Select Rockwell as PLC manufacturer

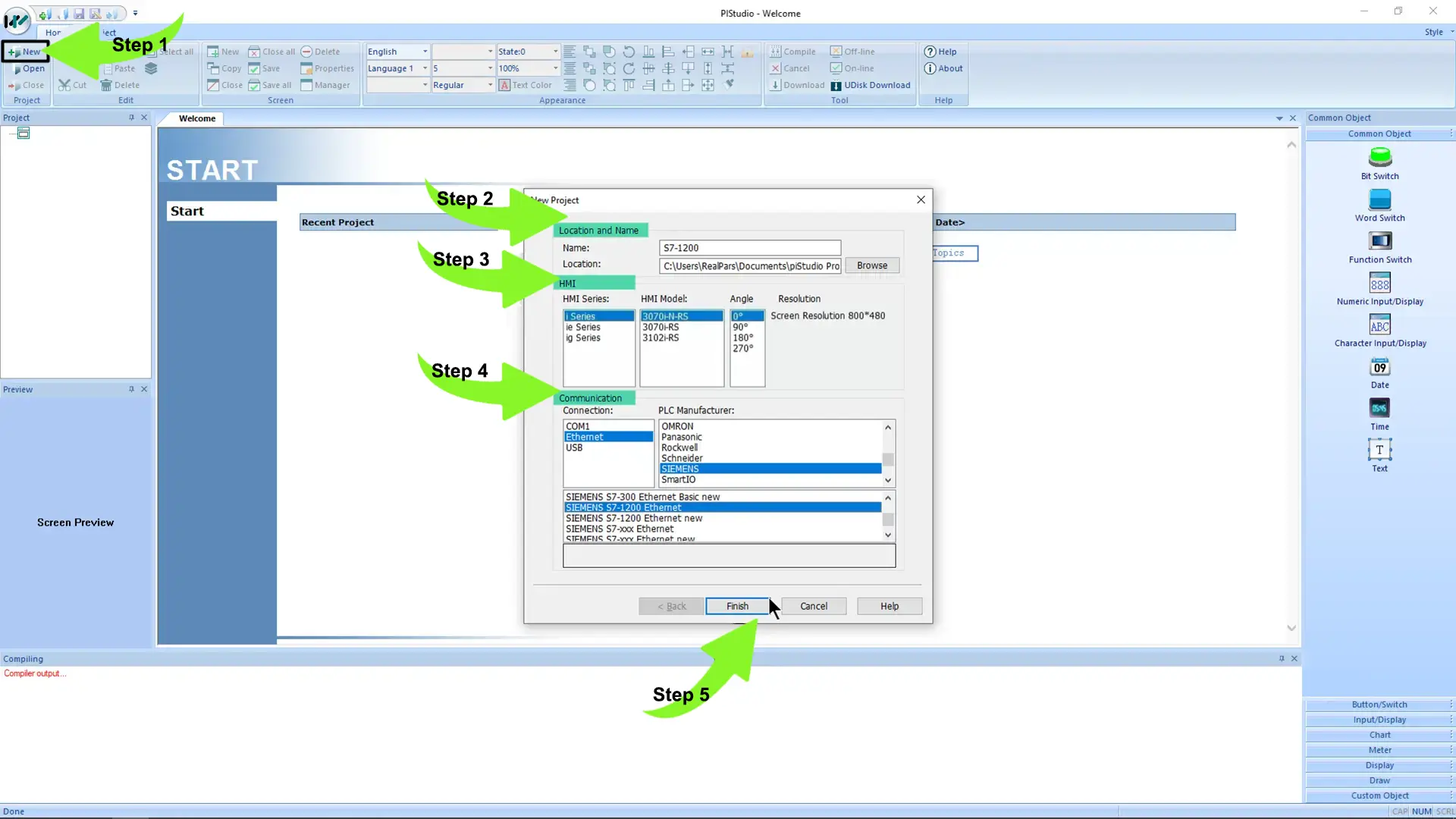[770, 447]
